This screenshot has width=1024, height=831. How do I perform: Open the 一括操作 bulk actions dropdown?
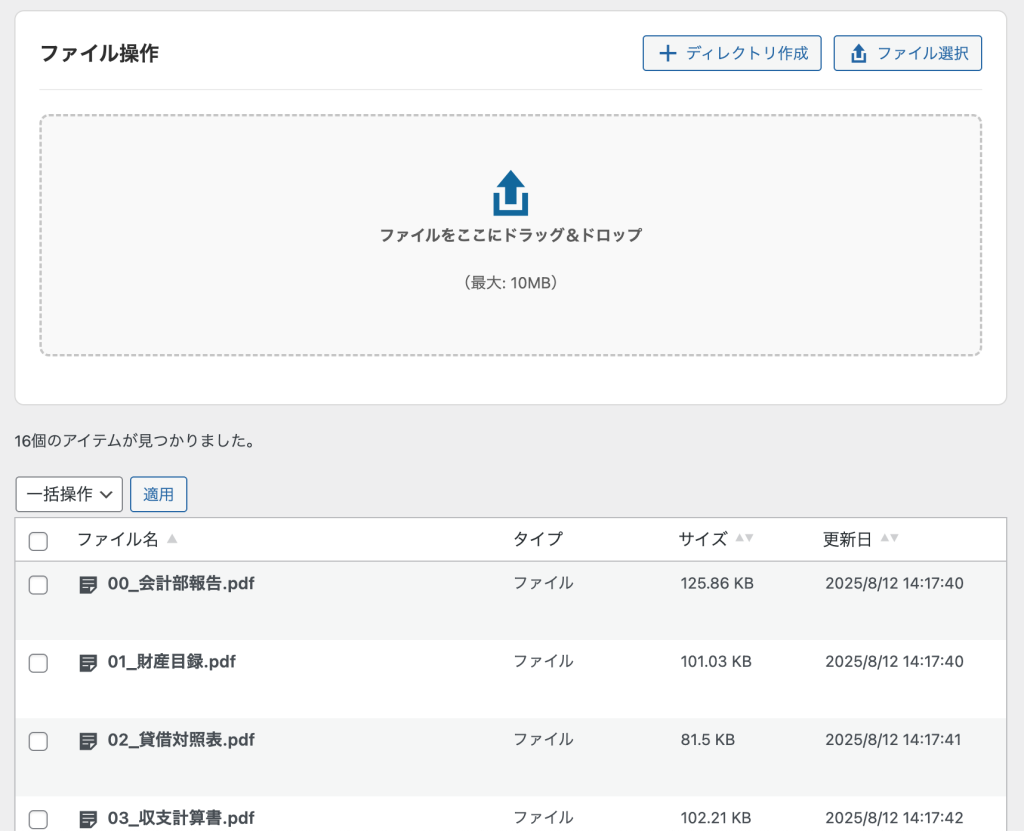[x=69, y=494]
